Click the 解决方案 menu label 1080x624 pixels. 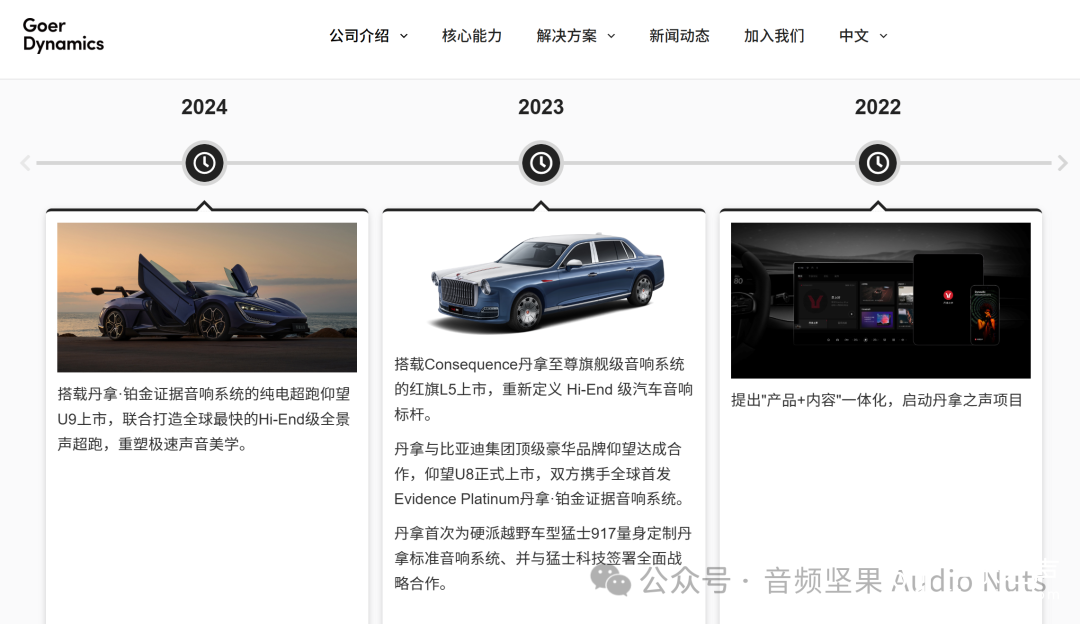(566, 36)
